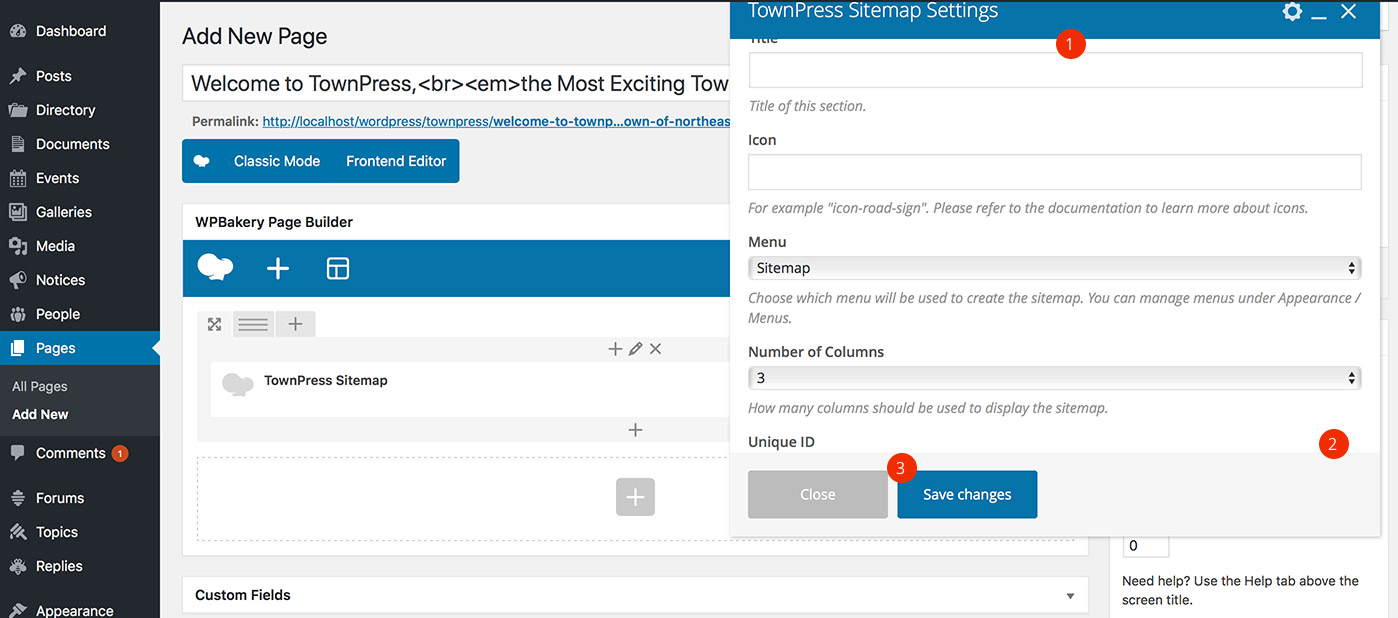Screen dimensions: 1398x618
Task: Go to Galleries in the sidebar
Action: pyautogui.click(x=63, y=212)
